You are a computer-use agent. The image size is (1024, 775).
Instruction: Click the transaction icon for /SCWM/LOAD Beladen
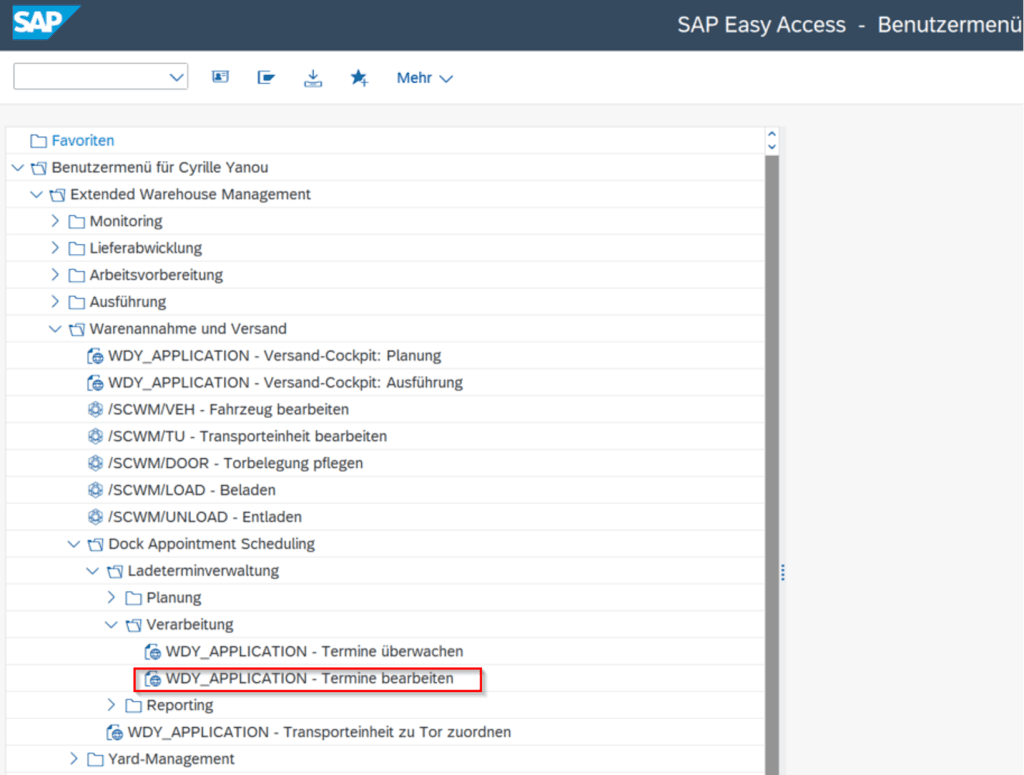[95, 490]
